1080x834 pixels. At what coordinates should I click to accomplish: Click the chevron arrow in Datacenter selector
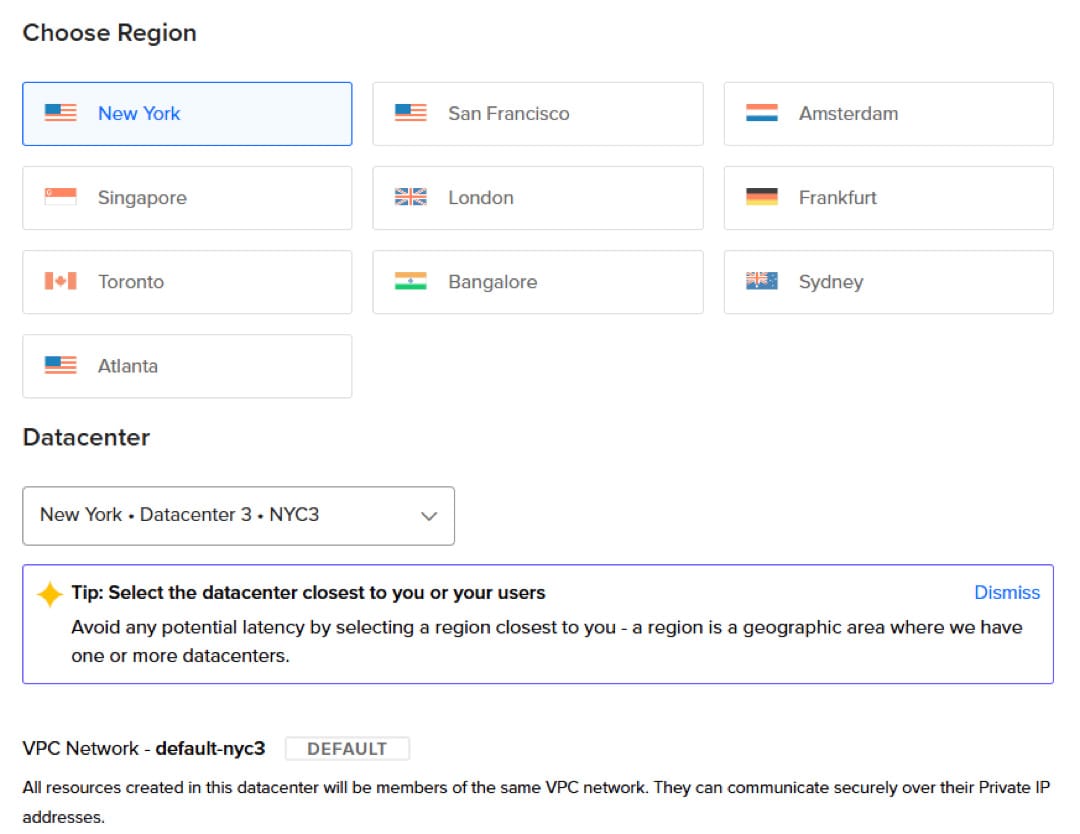pos(429,517)
